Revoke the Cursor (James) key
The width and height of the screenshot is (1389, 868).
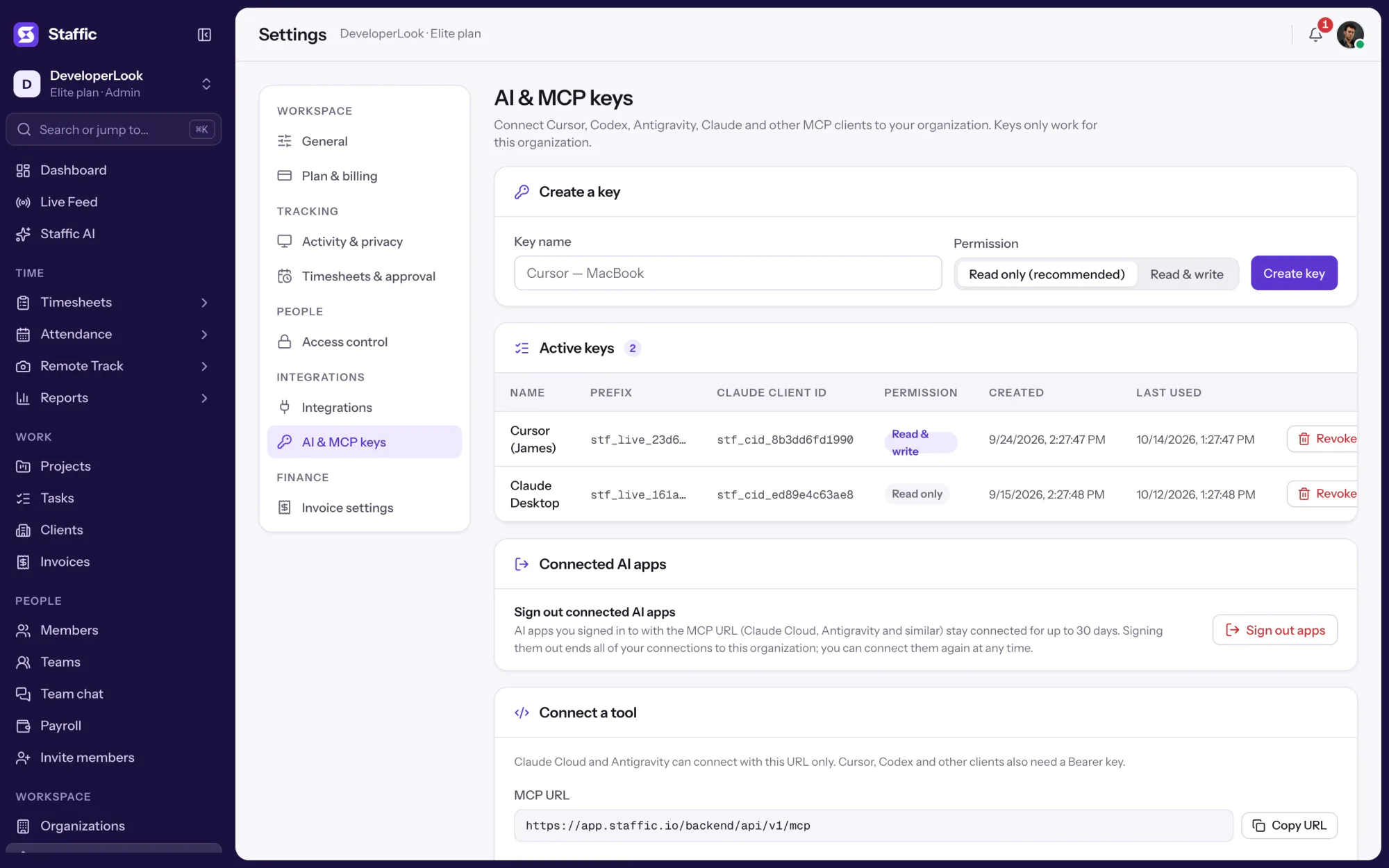coord(1323,439)
